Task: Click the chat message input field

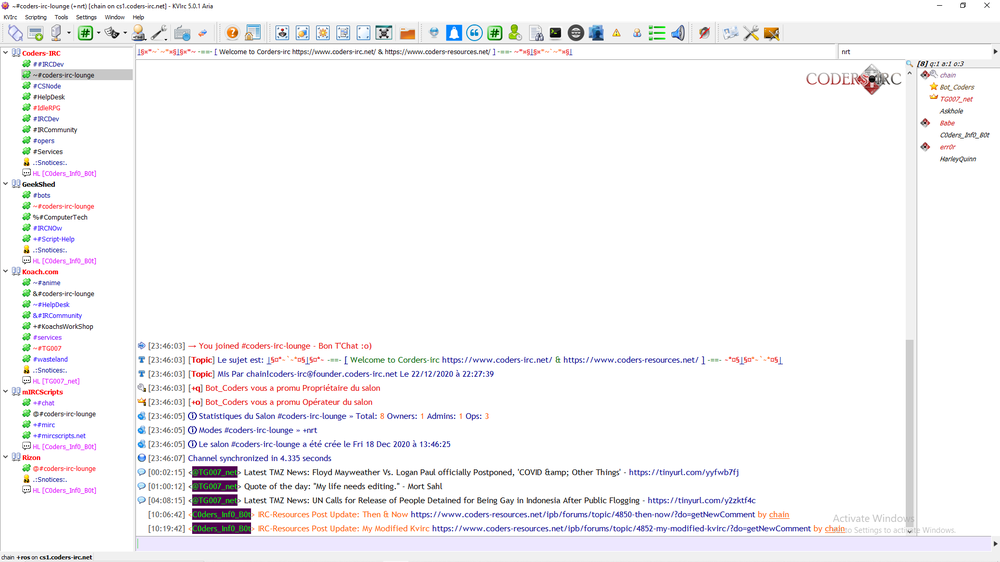Action: click(x=520, y=544)
